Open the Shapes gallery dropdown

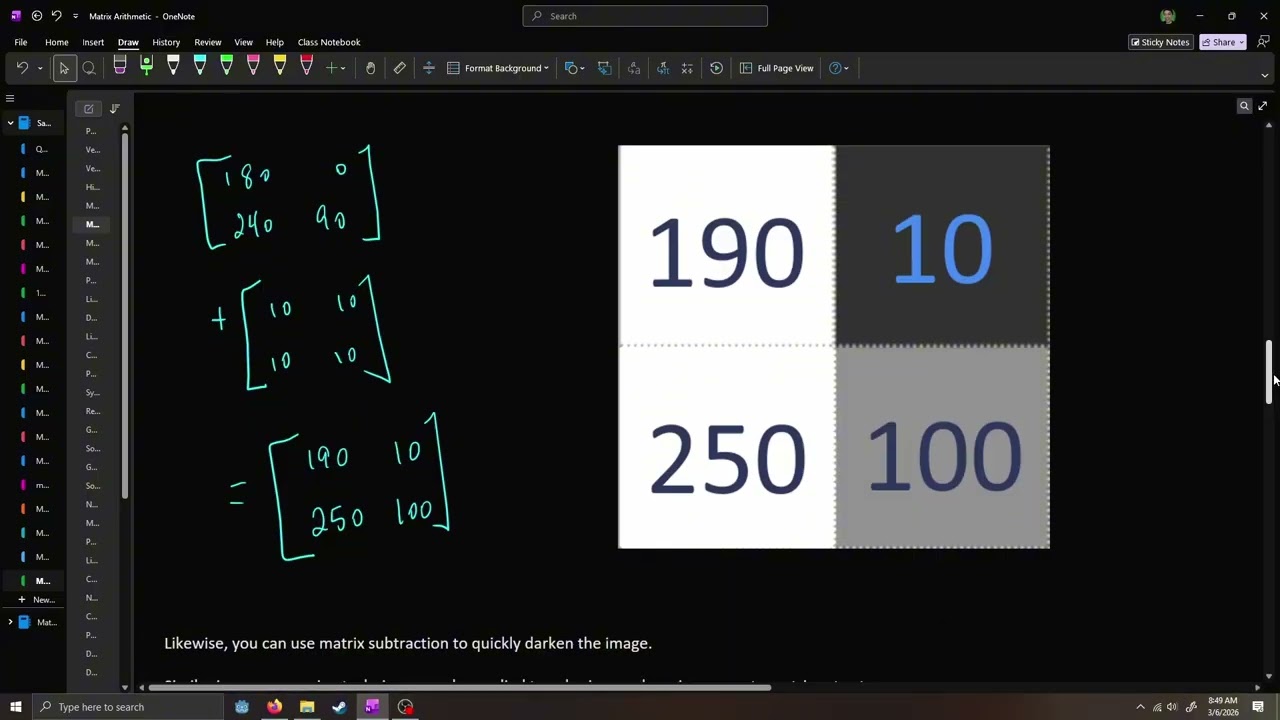[x=575, y=68]
